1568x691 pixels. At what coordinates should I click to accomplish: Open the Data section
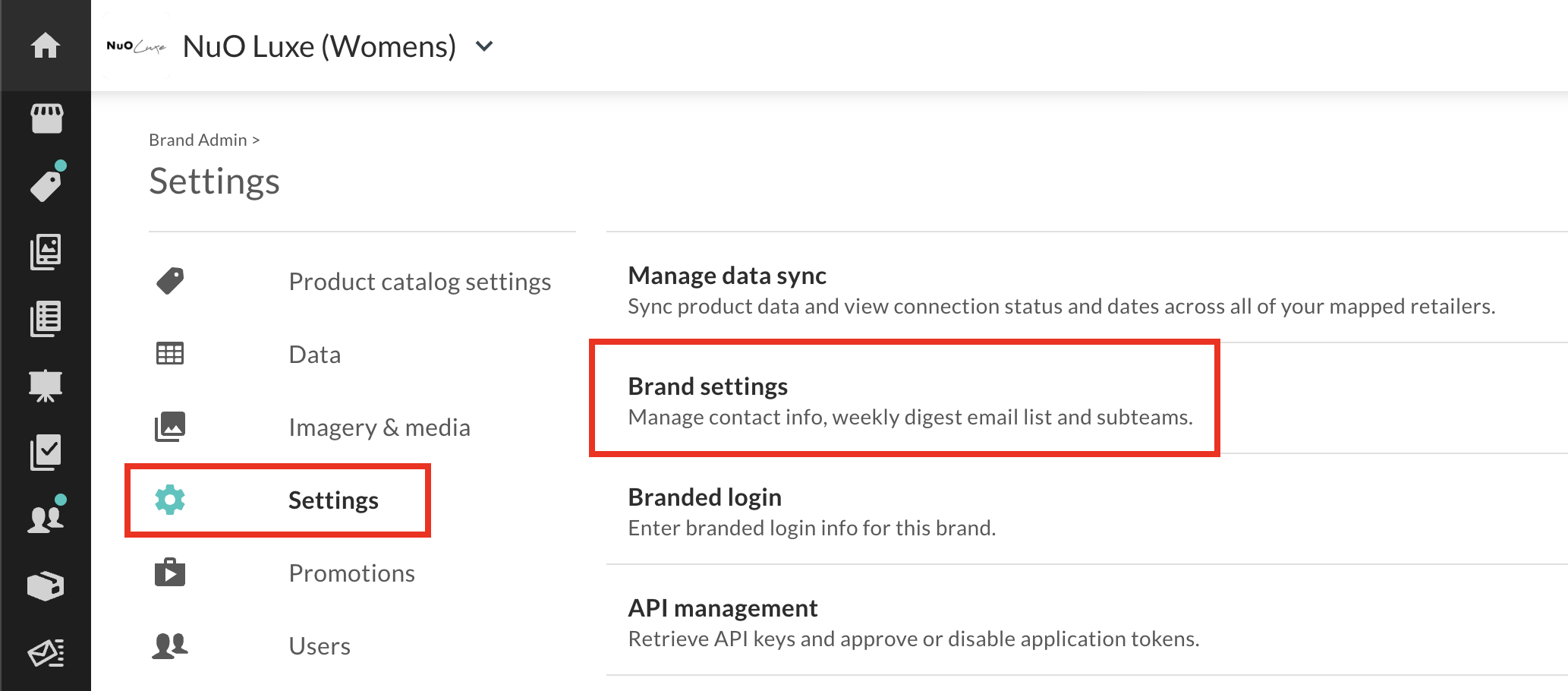(314, 355)
